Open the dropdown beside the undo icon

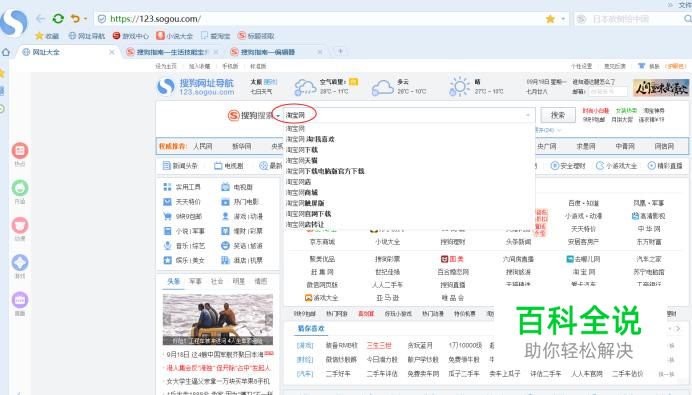click(x=85, y=19)
